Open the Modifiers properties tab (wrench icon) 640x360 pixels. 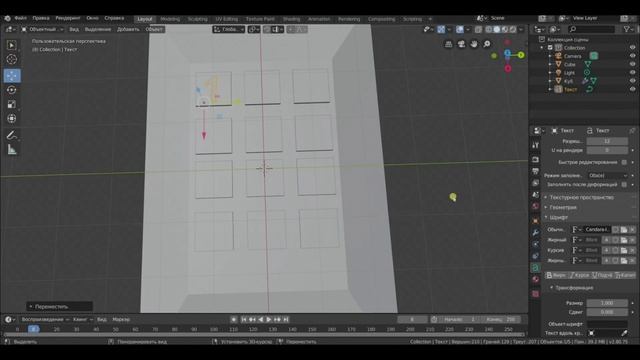click(x=536, y=232)
